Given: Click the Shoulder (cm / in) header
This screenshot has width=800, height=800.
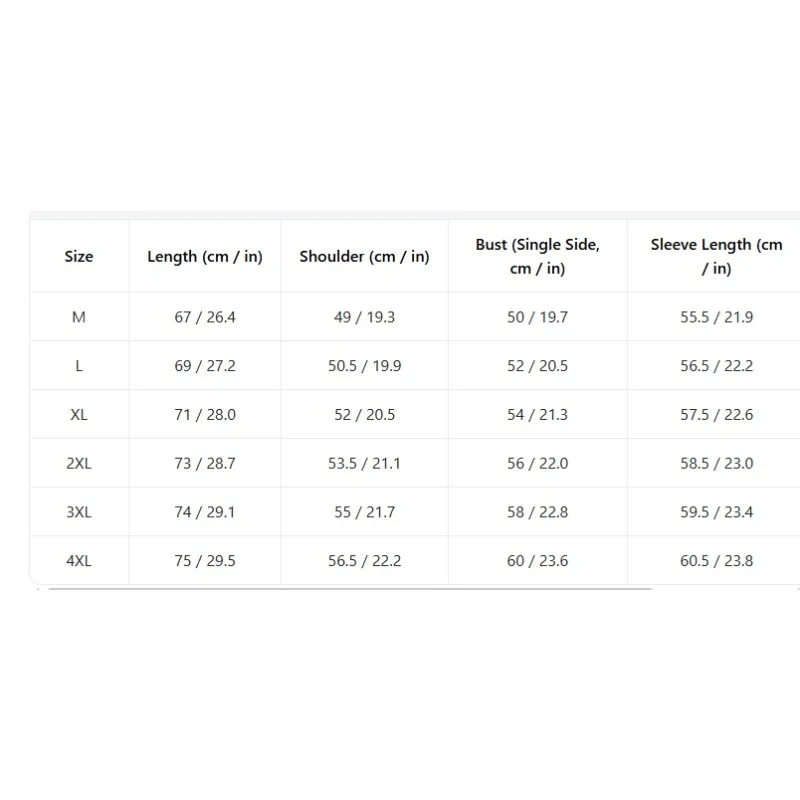Looking at the screenshot, I should click(x=364, y=256).
